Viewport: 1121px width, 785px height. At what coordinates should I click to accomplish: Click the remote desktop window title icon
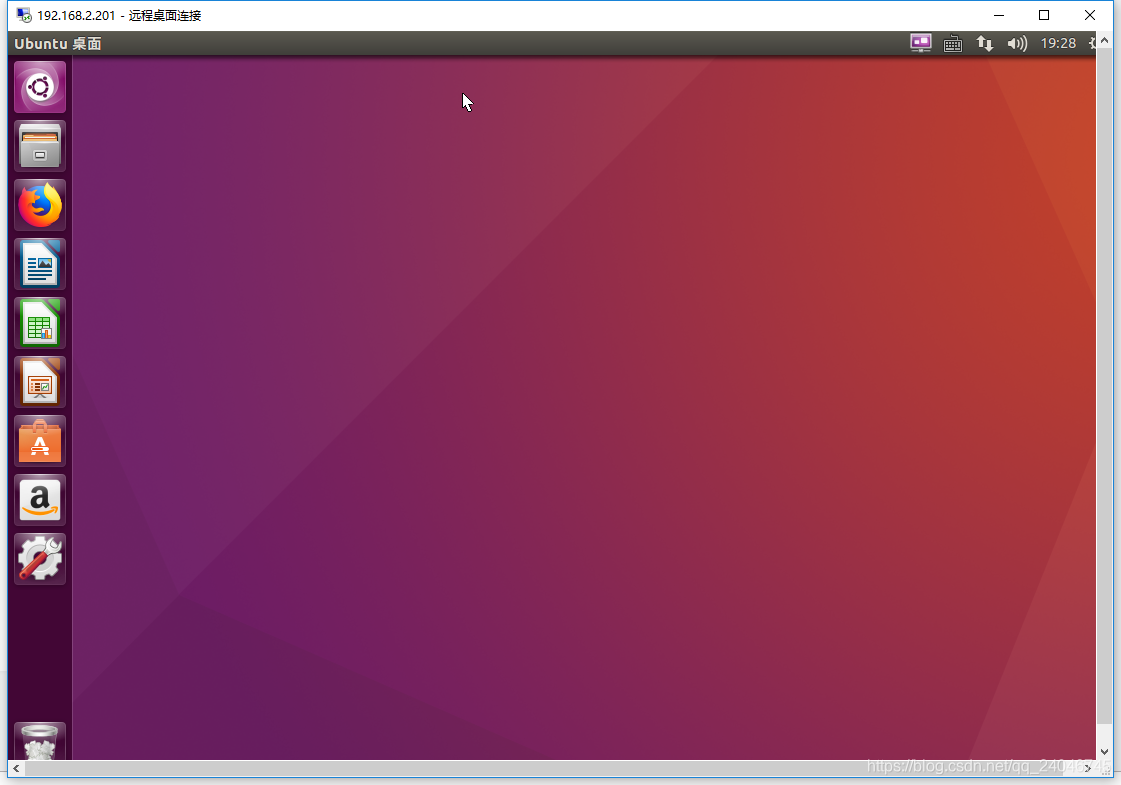pyautogui.click(x=24, y=15)
